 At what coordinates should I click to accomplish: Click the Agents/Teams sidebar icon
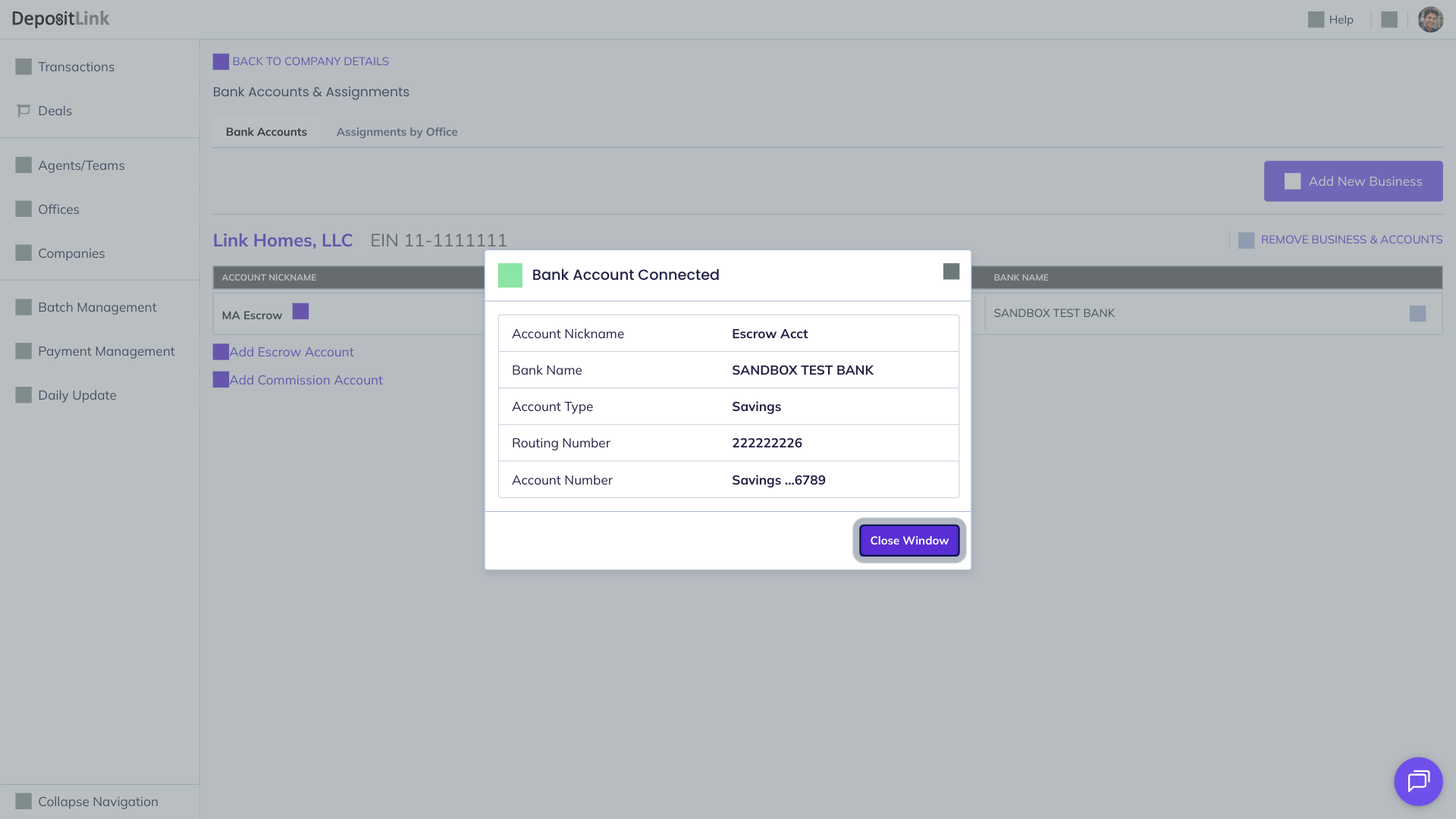click(24, 165)
